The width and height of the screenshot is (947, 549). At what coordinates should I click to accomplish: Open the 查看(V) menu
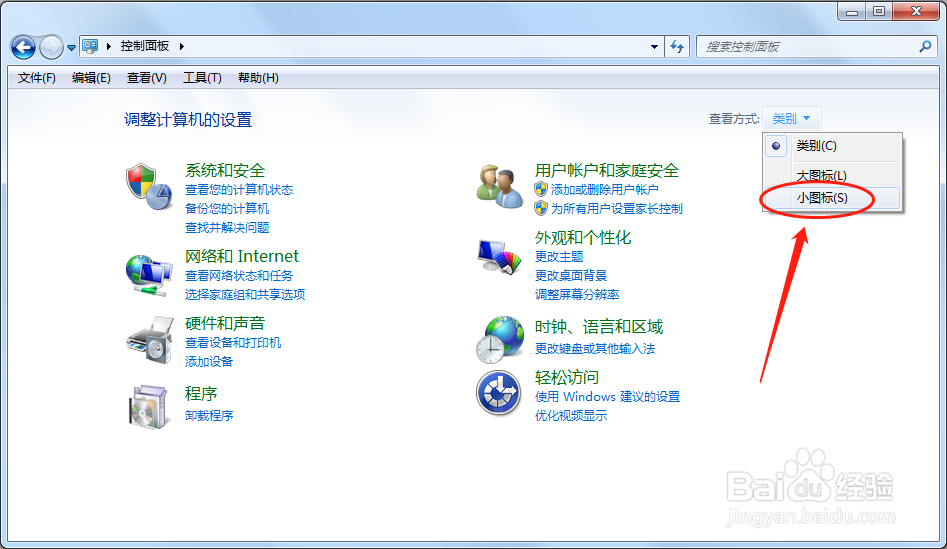click(147, 78)
